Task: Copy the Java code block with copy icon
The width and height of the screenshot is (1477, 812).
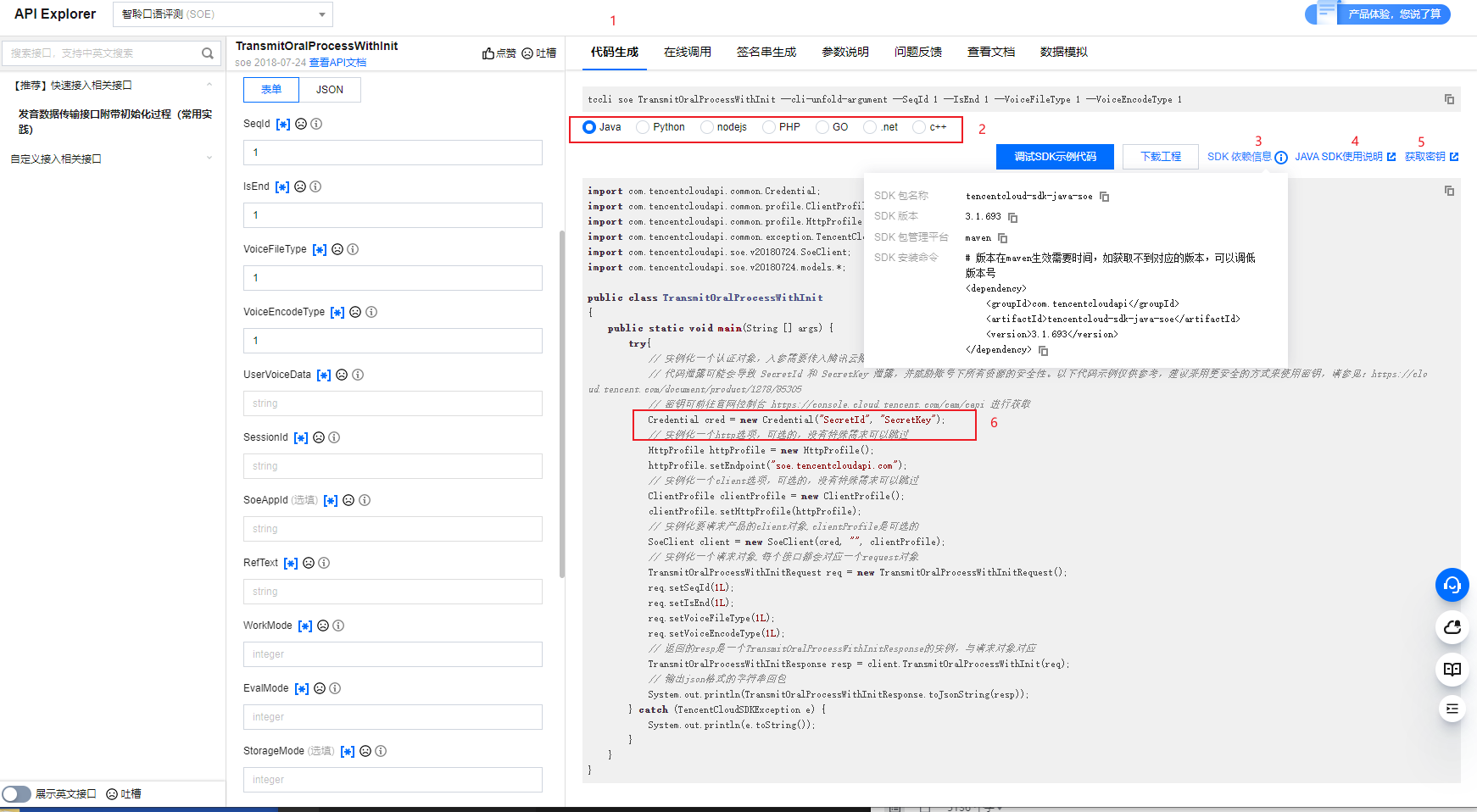Action: 1449,191
